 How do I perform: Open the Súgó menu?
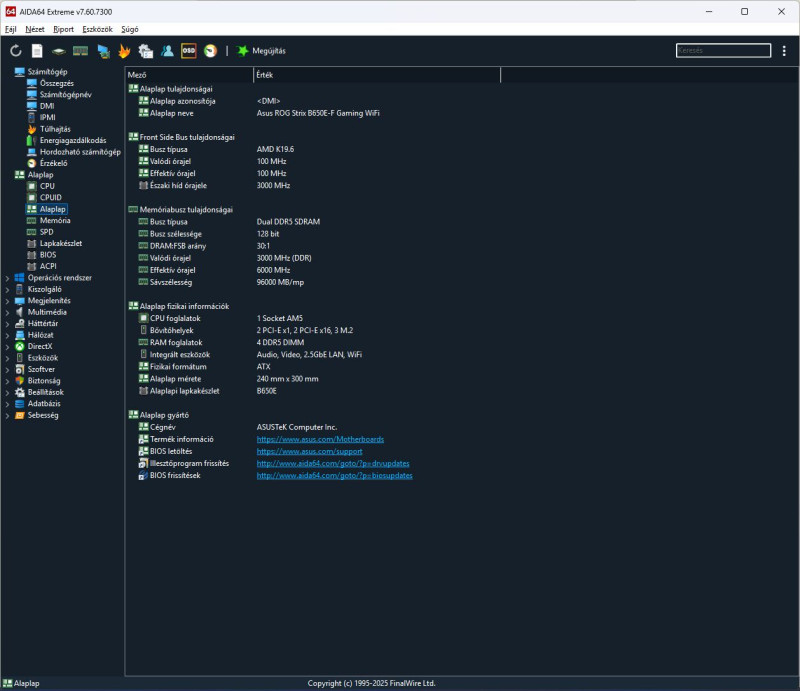pos(130,29)
